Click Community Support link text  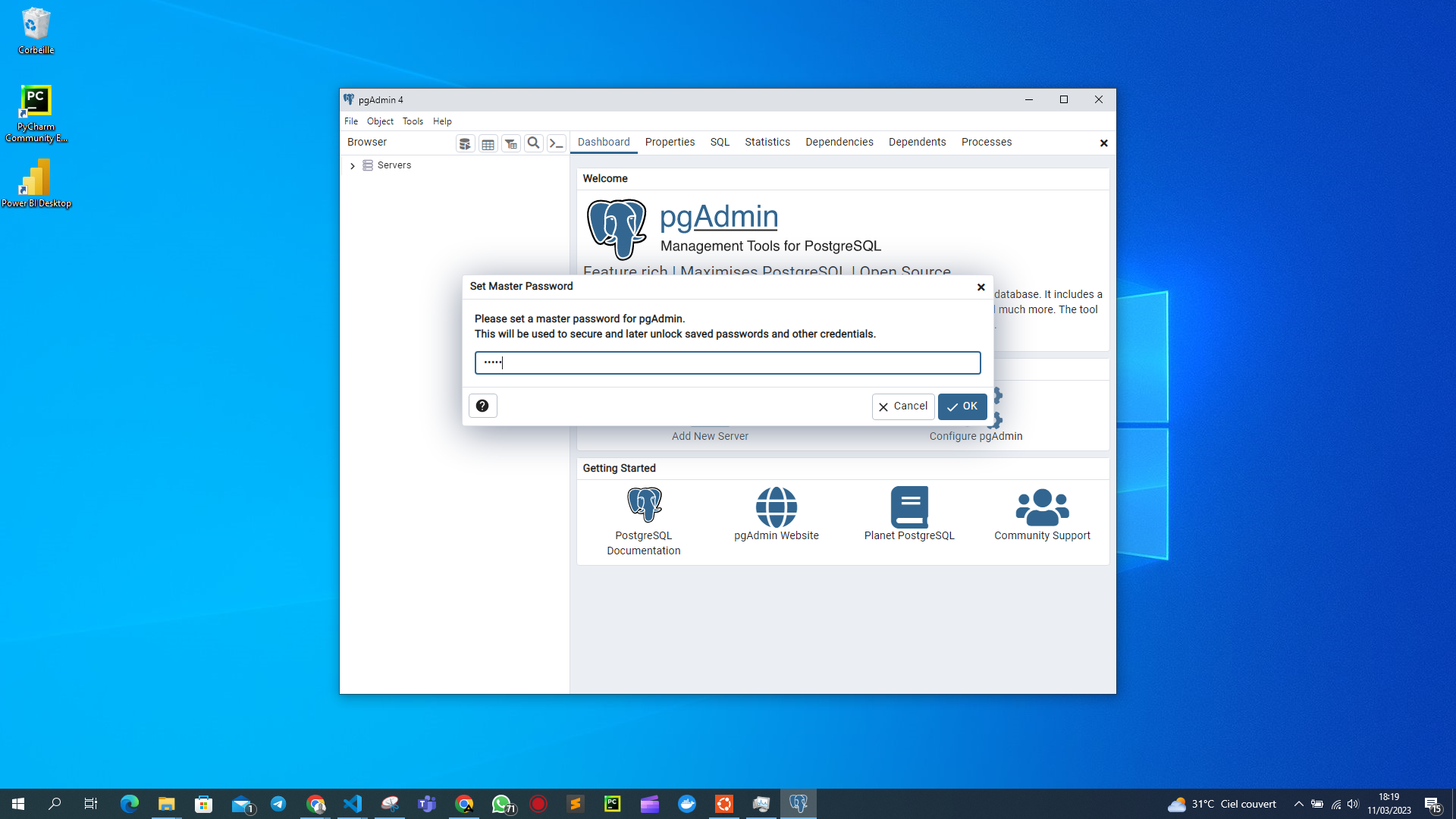(x=1043, y=535)
